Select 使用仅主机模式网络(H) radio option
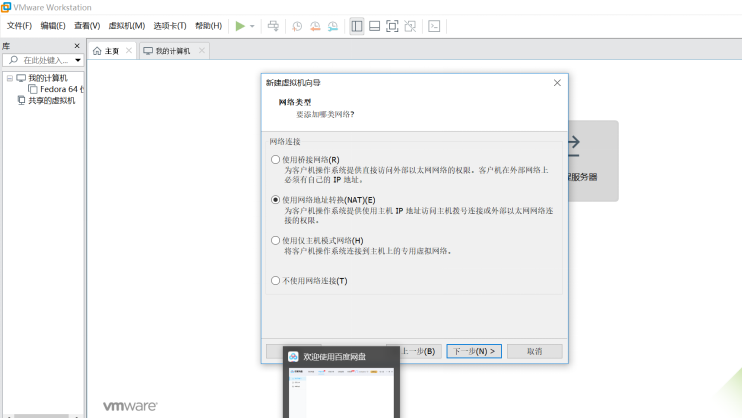 [x=275, y=240]
